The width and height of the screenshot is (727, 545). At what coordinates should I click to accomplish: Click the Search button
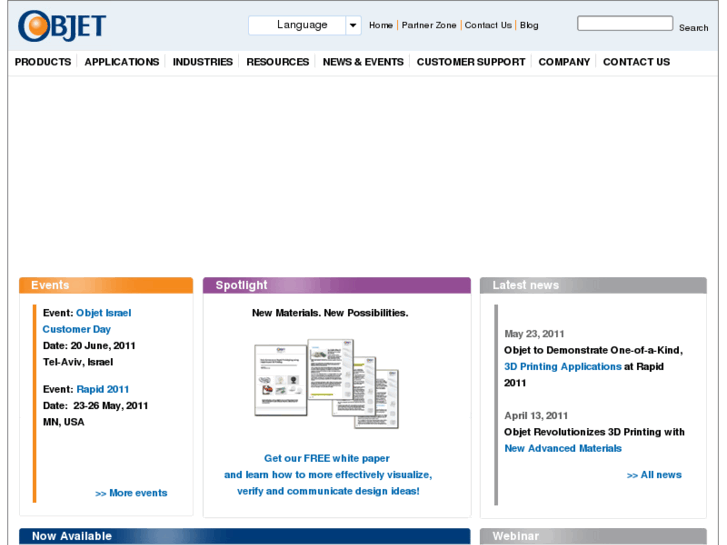pos(694,28)
